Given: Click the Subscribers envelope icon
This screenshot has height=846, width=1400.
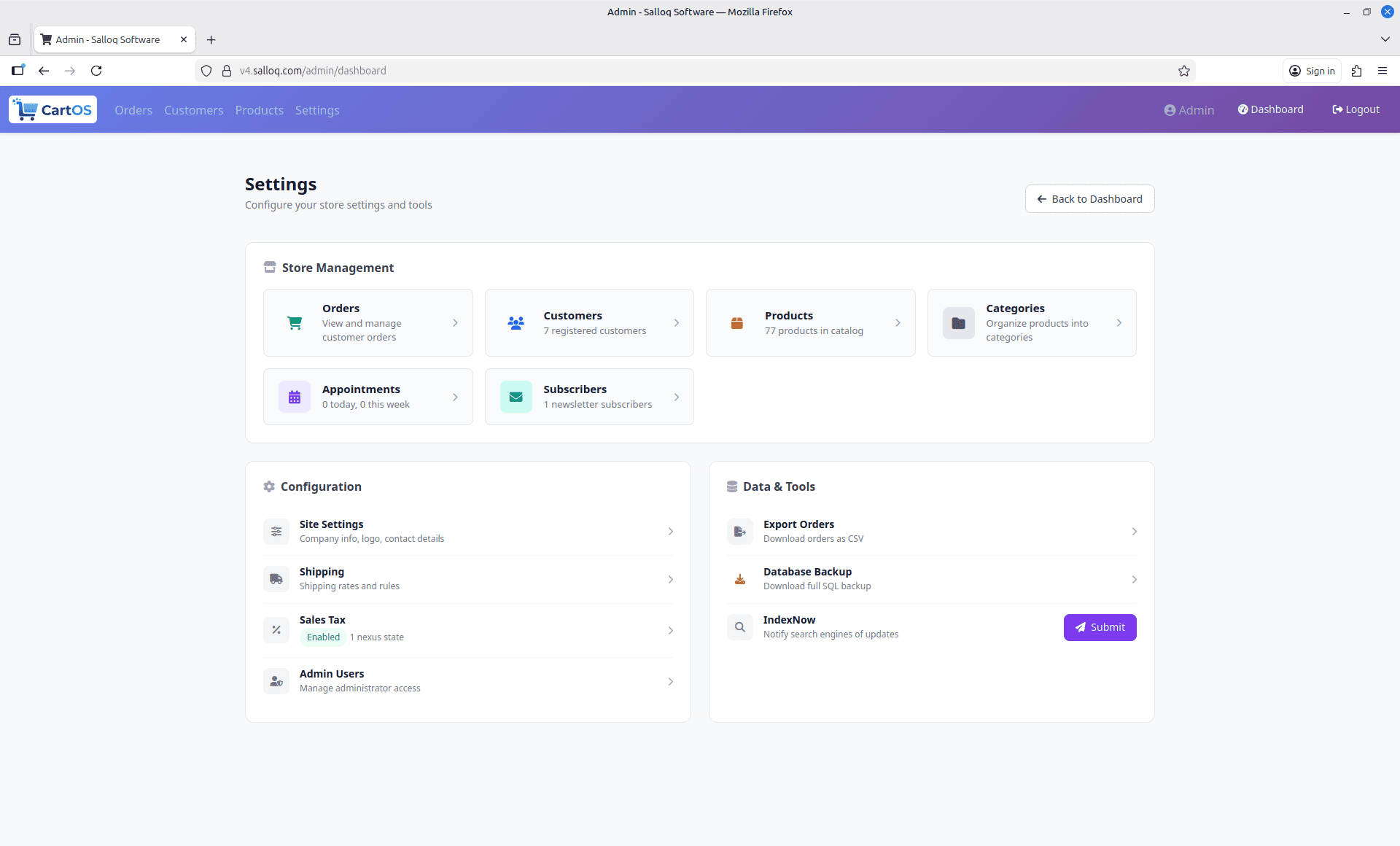Looking at the screenshot, I should pyautogui.click(x=516, y=396).
